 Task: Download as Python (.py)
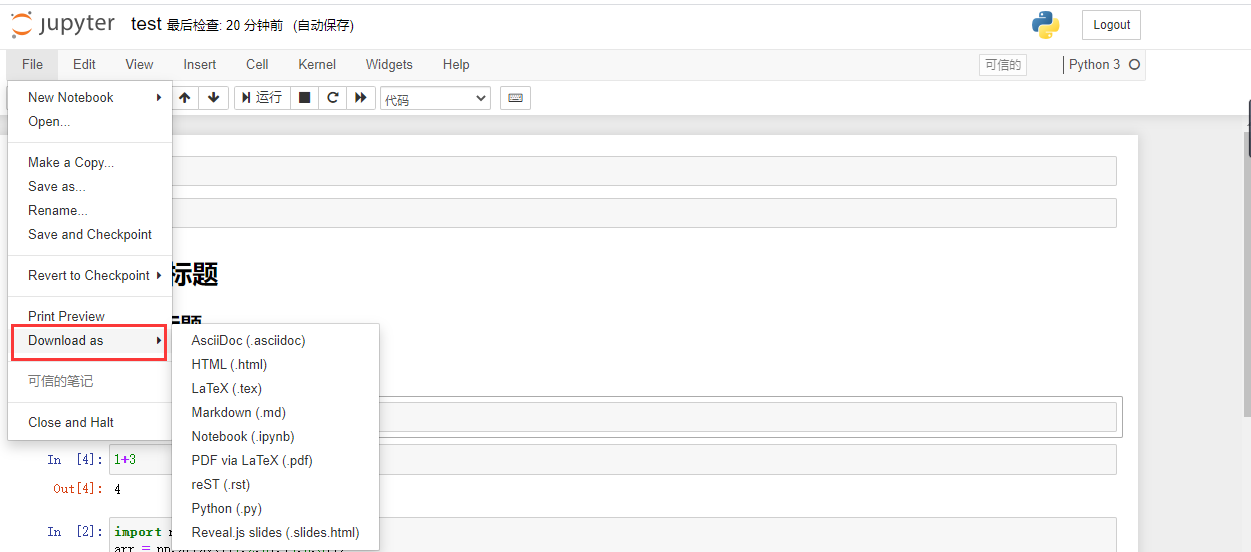[x=276, y=508]
